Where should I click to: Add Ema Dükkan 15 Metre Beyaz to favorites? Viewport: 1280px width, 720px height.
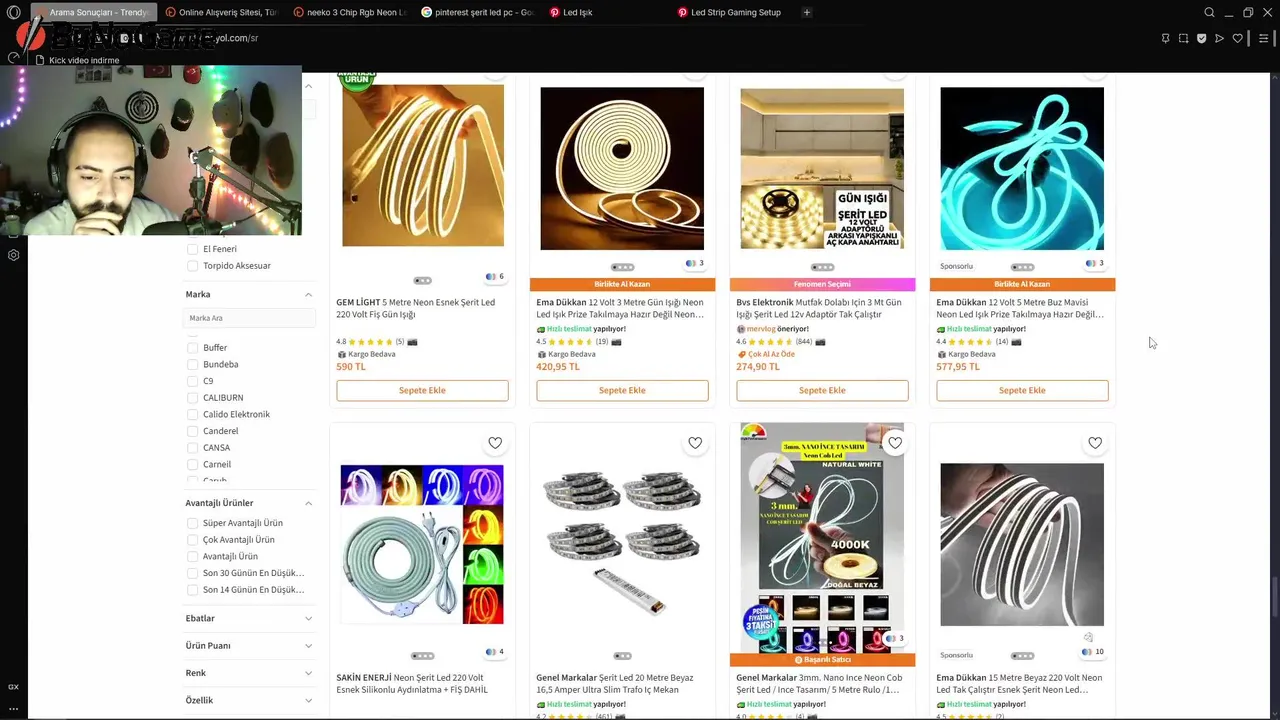(1095, 443)
